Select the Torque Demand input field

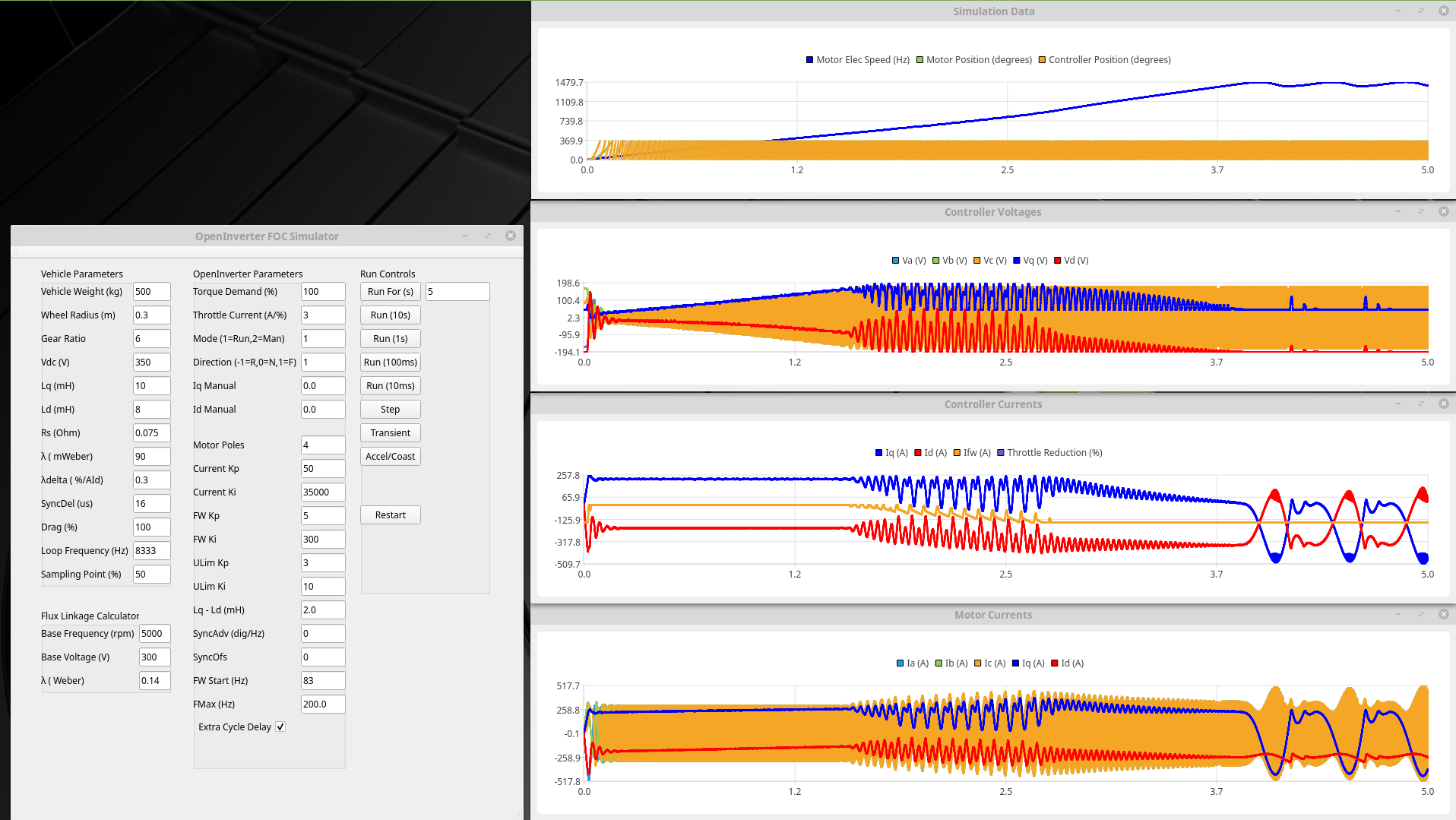coord(322,292)
